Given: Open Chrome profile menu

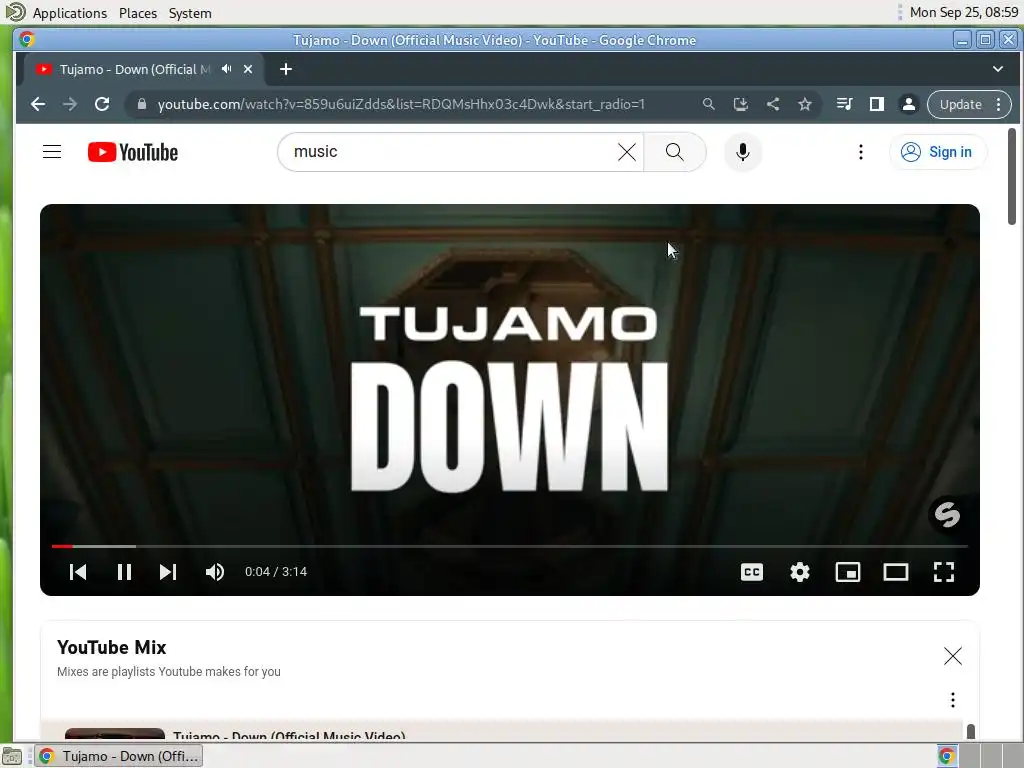Looking at the screenshot, I should coord(908,104).
